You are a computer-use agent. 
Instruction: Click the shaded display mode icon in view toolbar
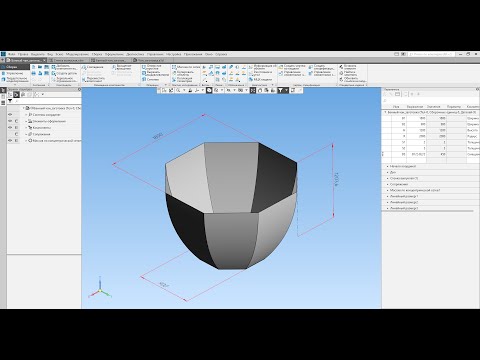tap(209, 90)
